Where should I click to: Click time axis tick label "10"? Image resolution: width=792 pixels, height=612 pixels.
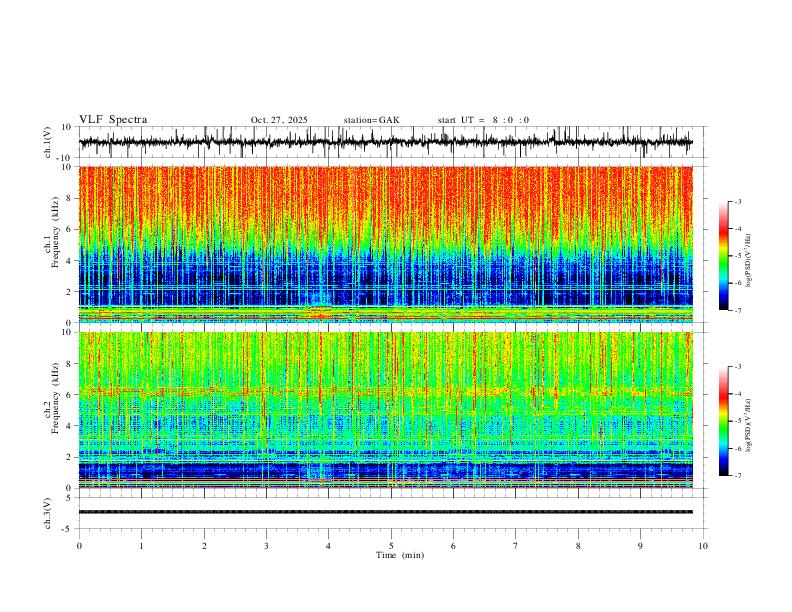[x=703, y=546]
